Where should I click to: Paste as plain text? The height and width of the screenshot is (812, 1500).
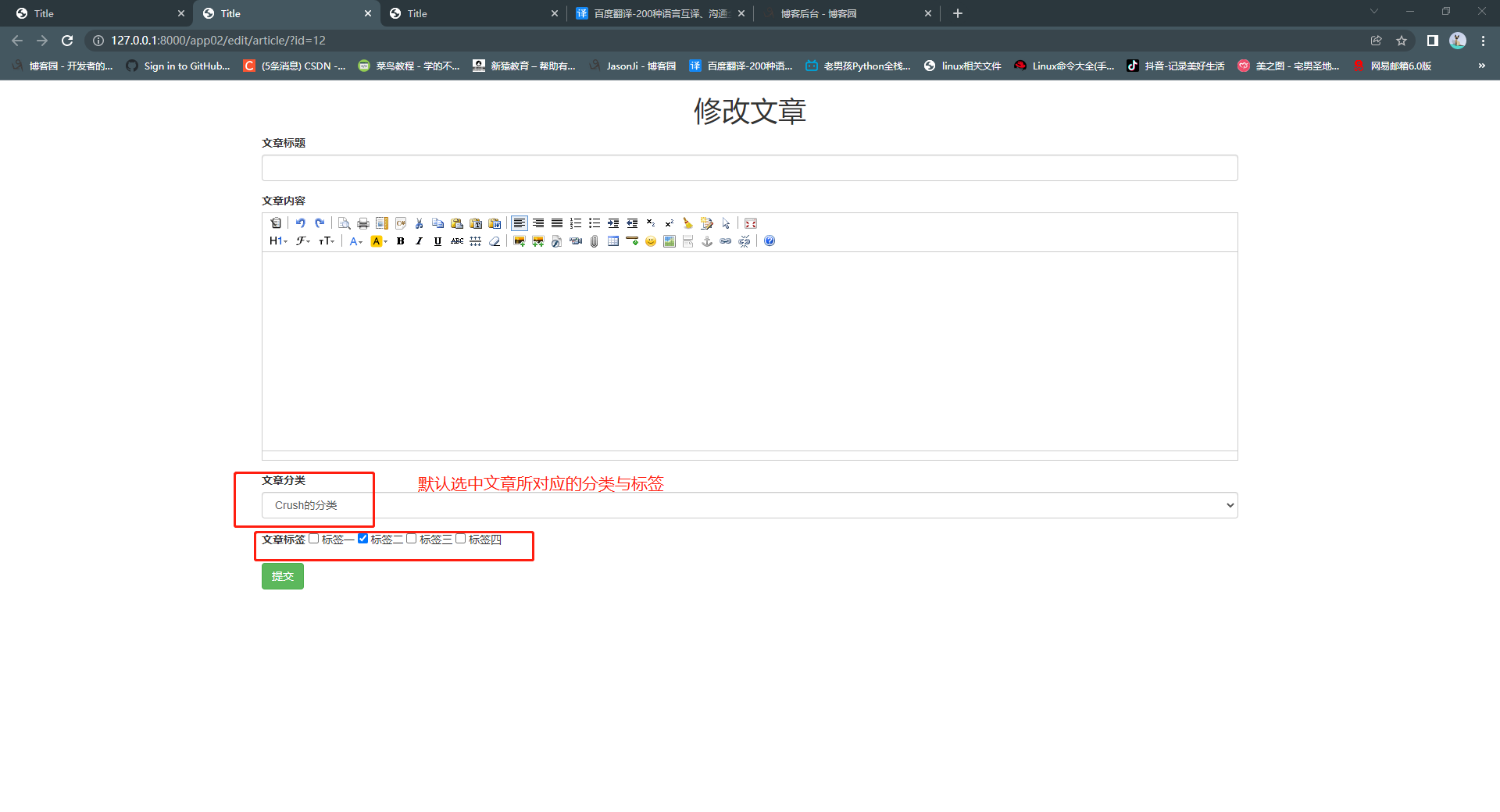pyautogui.click(x=475, y=223)
